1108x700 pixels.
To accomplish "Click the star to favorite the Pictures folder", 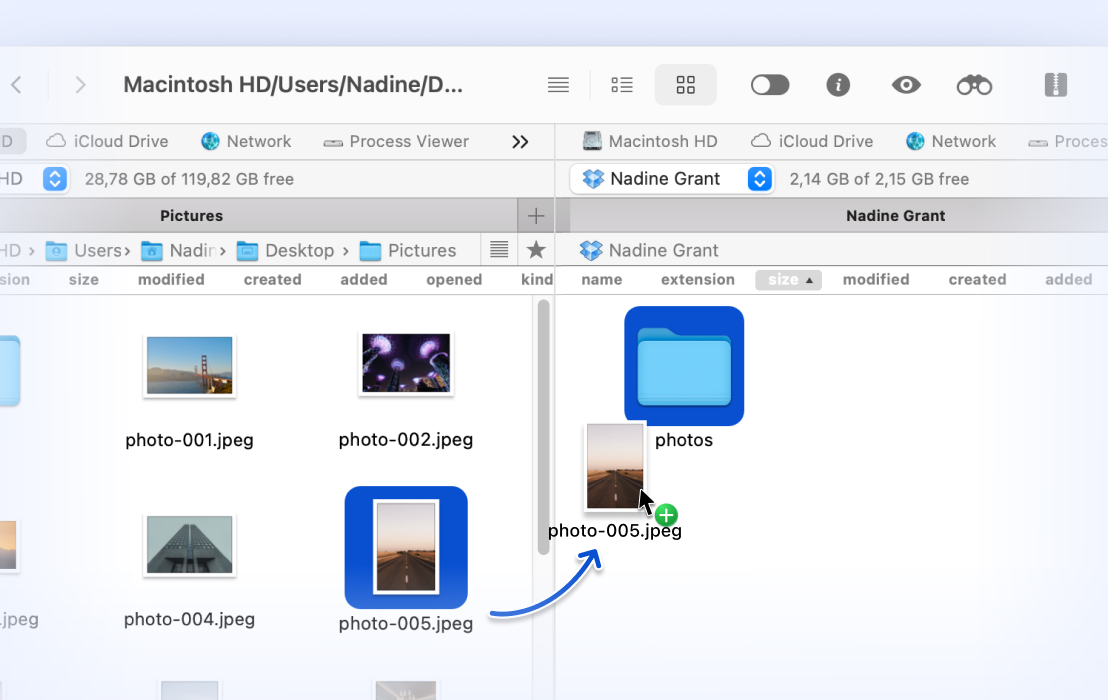I will coord(536,249).
